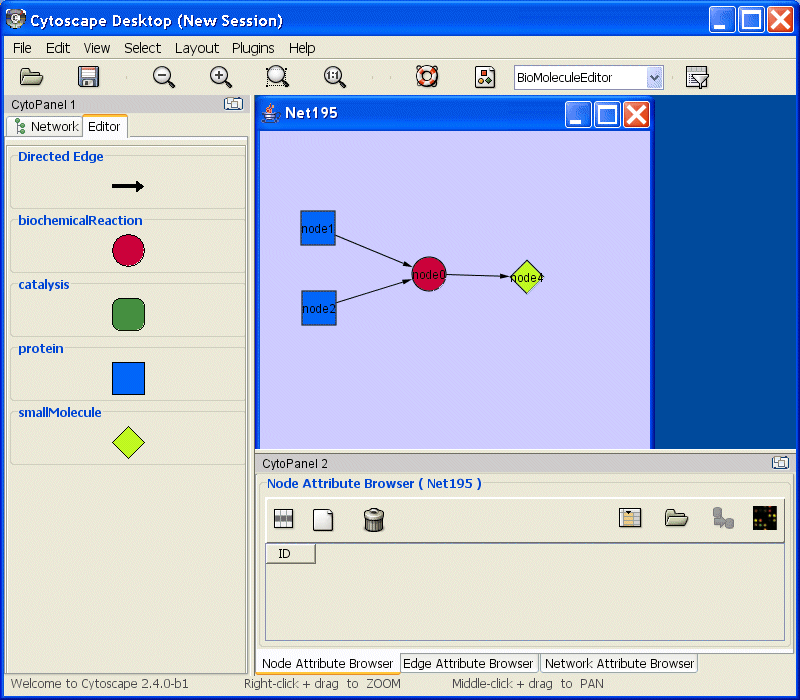Float CytoPanel 1 using its dock icon
The image size is (800, 700).
[x=233, y=103]
